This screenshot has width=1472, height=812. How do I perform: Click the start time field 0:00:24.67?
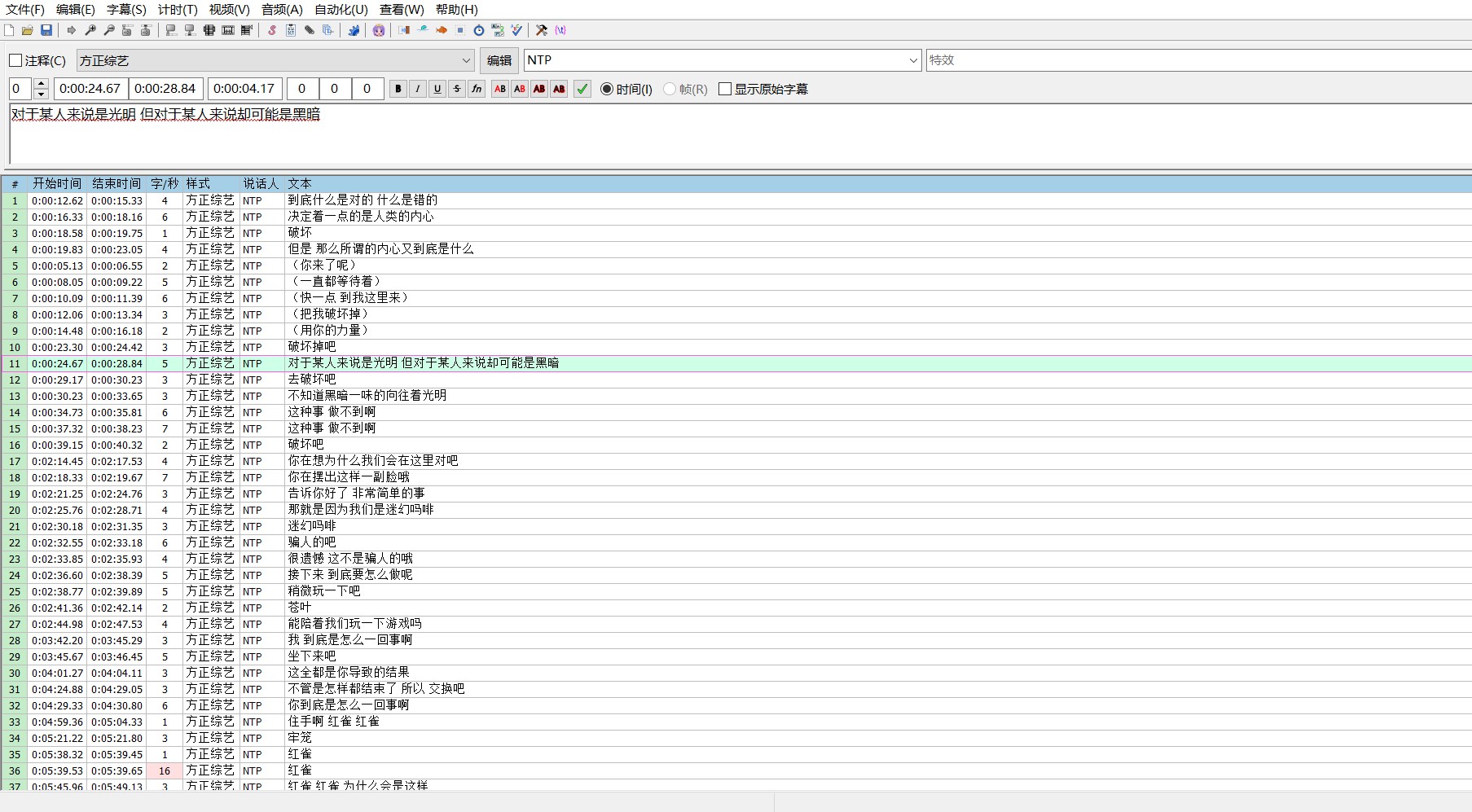click(x=90, y=89)
